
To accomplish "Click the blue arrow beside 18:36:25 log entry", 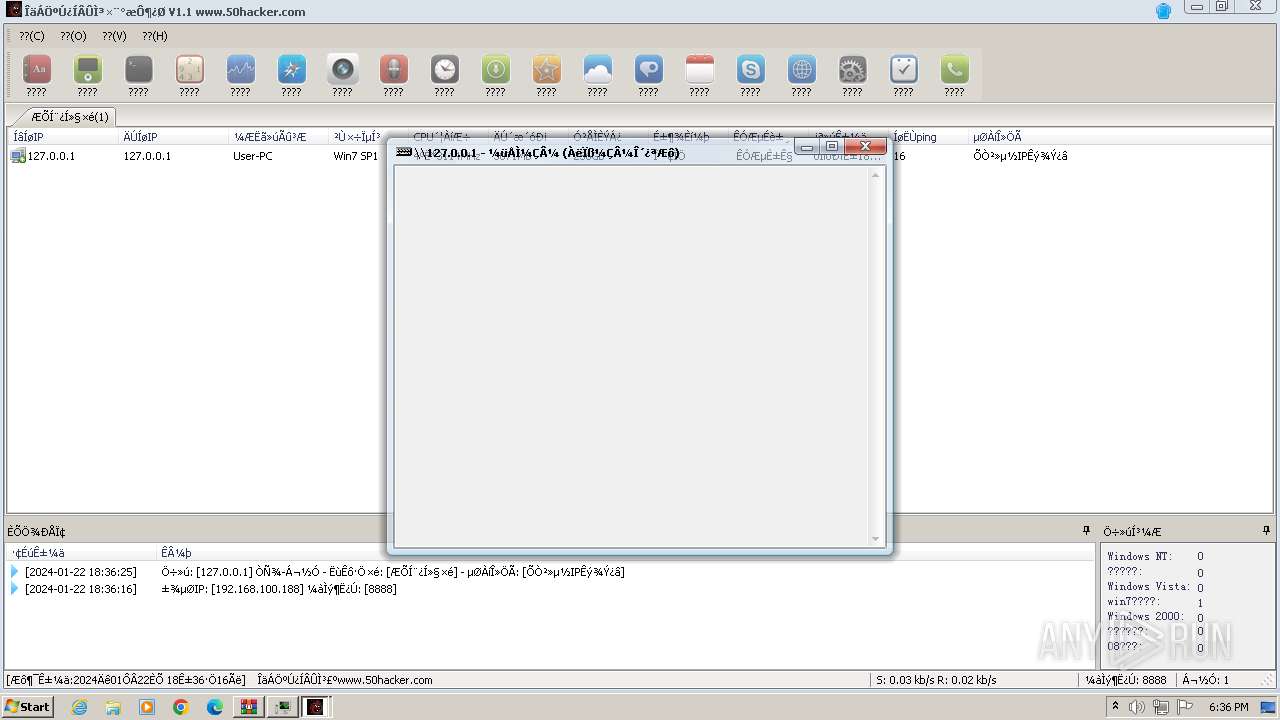I will 15,572.
